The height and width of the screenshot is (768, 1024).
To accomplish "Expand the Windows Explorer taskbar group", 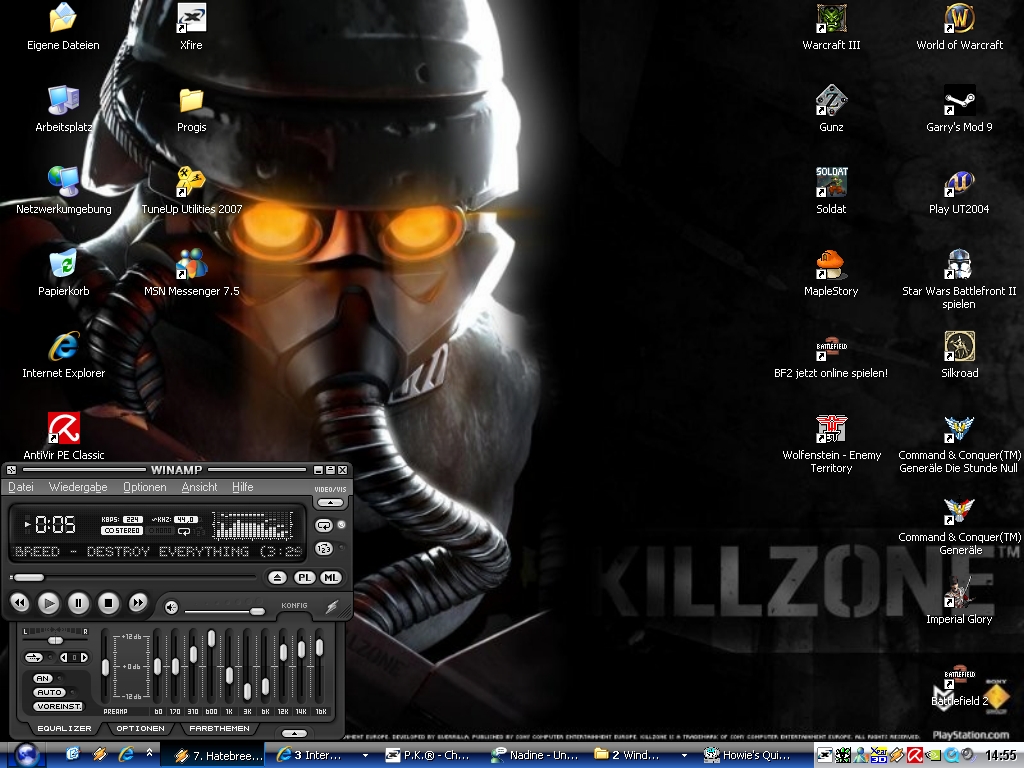I will click(684, 756).
